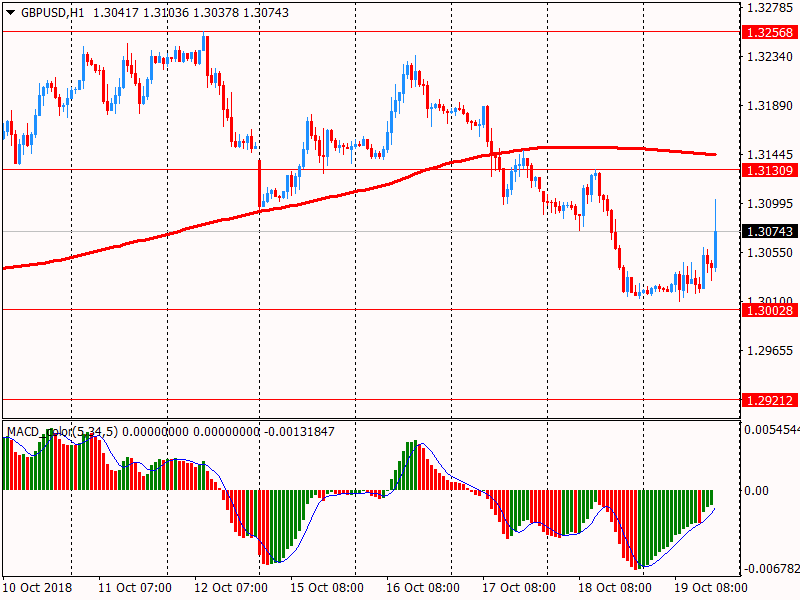
Task: Click the MACD value -0.00131847
Action: [299, 432]
